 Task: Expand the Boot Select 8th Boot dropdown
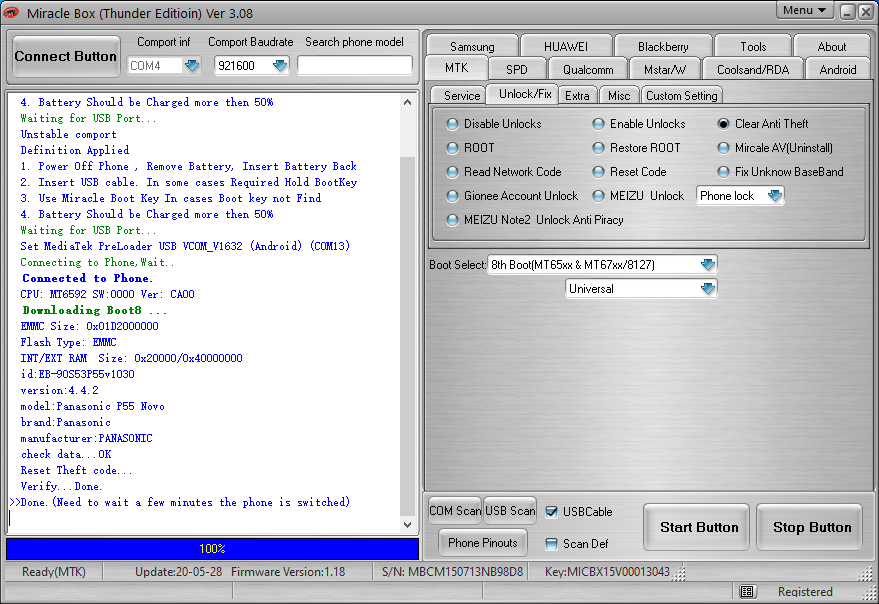point(707,265)
